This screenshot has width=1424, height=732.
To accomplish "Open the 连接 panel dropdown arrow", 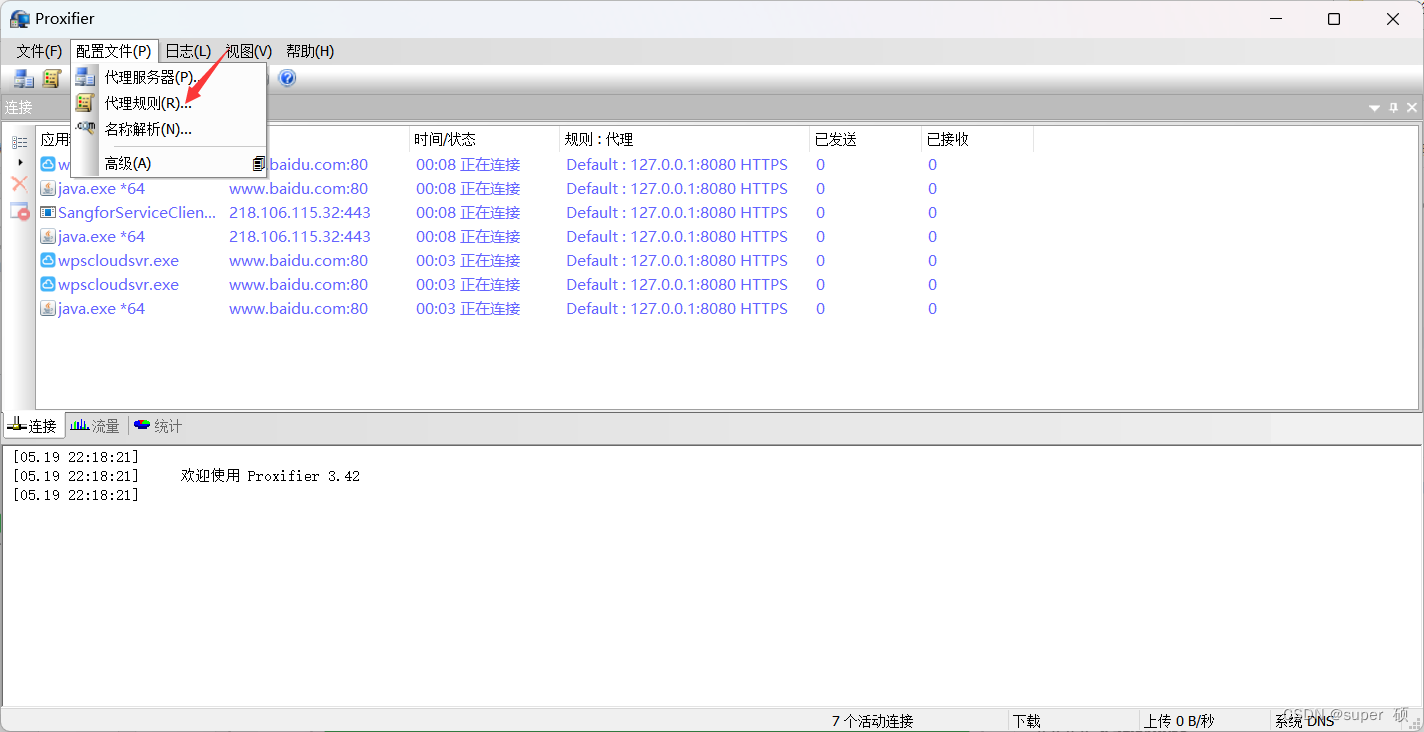I will pyautogui.click(x=1375, y=108).
